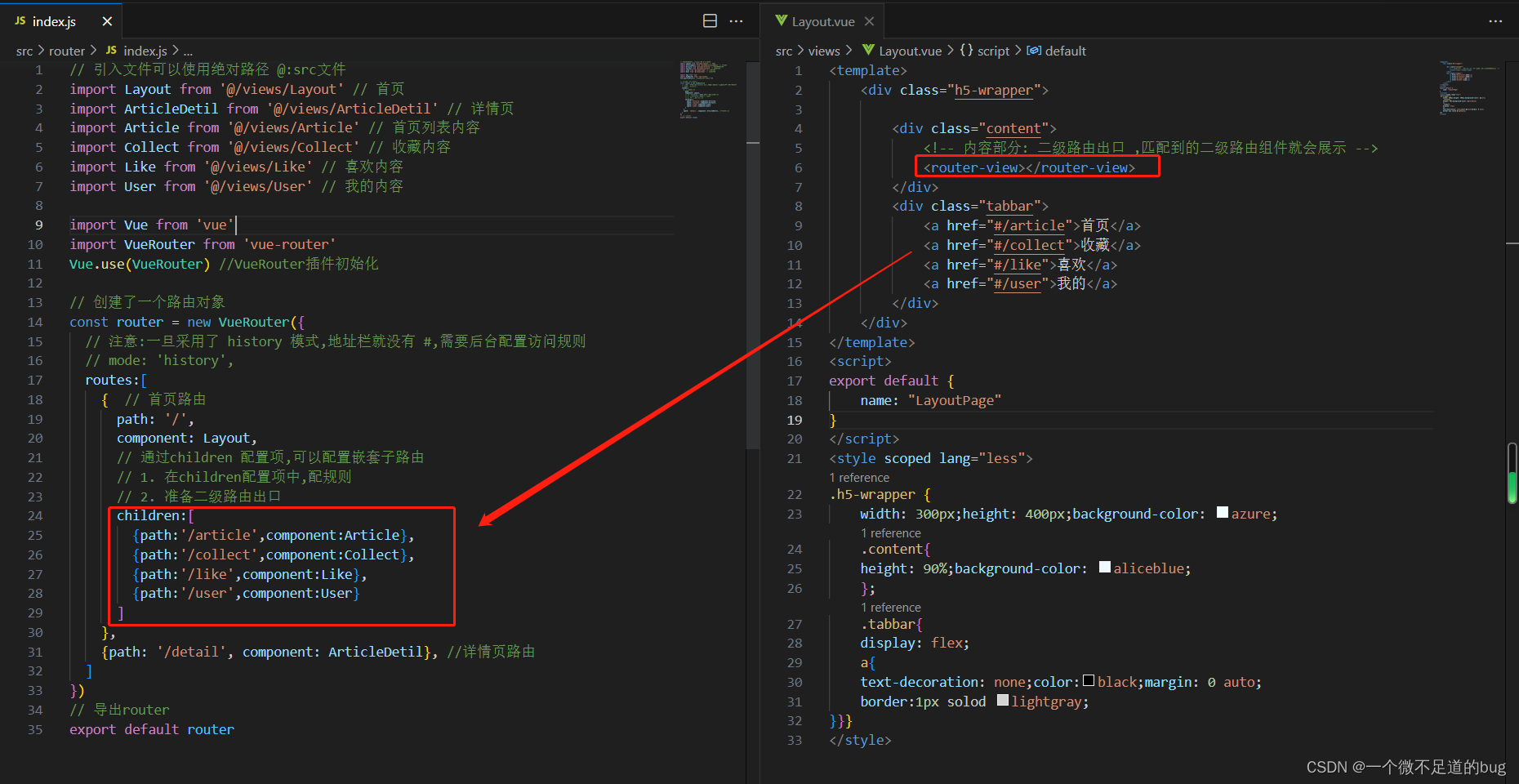The width and height of the screenshot is (1519, 784).
Task: Split the index.js editor pane
Action: [710, 21]
